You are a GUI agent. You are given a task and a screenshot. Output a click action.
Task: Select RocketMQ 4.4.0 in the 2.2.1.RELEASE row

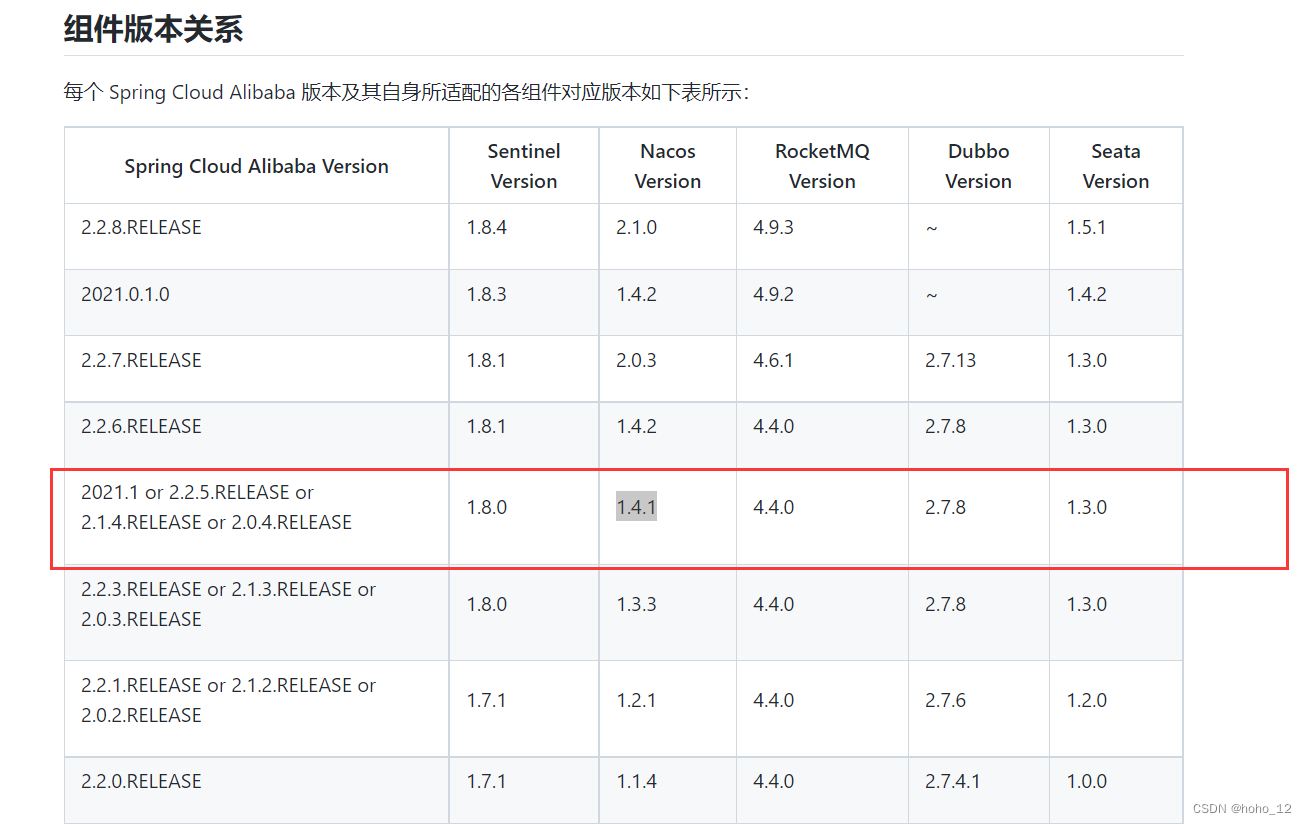coord(822,708)
